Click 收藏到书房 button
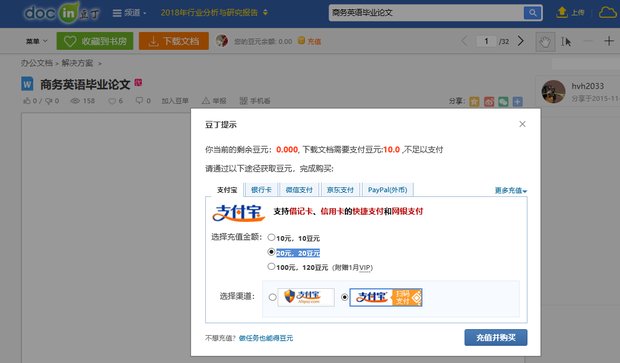This screenshot has height=363, width=620. (x=95, y=41)
